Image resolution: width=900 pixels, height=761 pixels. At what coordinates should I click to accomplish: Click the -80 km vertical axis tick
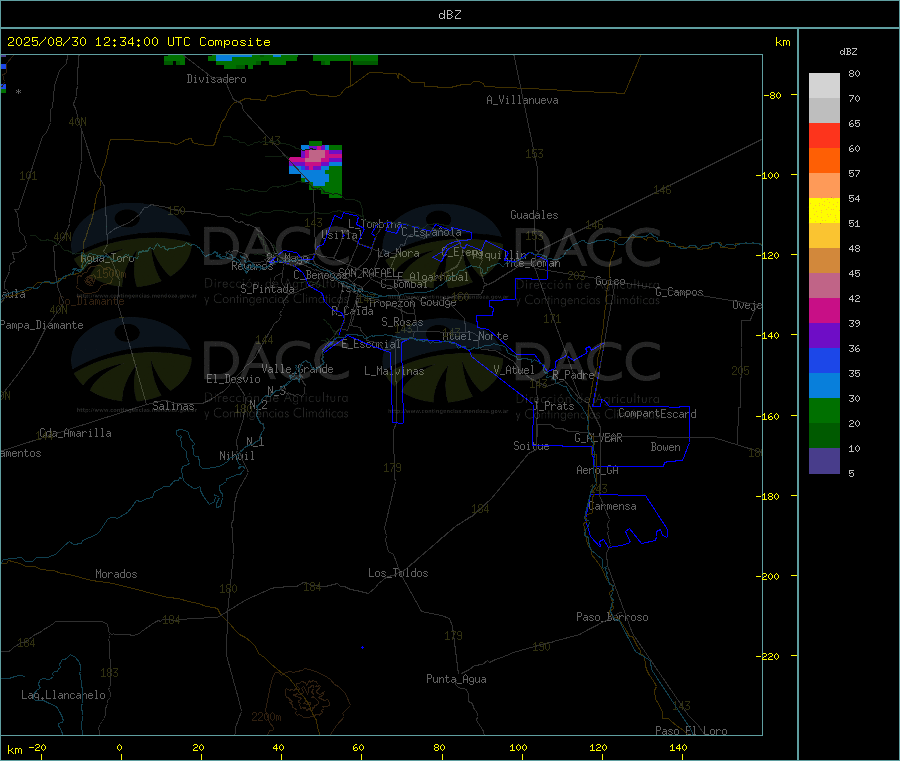coord(773,95)
